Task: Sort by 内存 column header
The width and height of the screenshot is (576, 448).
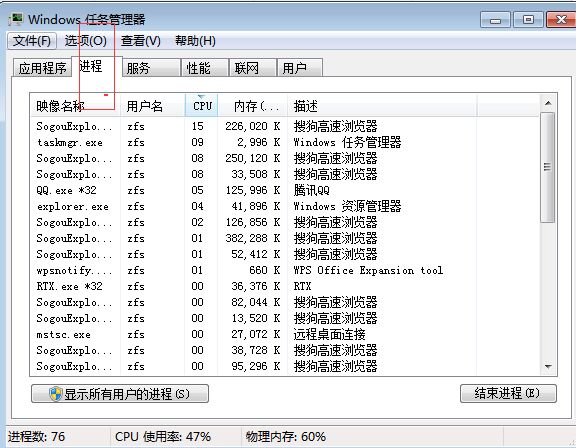Action: [253, 106]
